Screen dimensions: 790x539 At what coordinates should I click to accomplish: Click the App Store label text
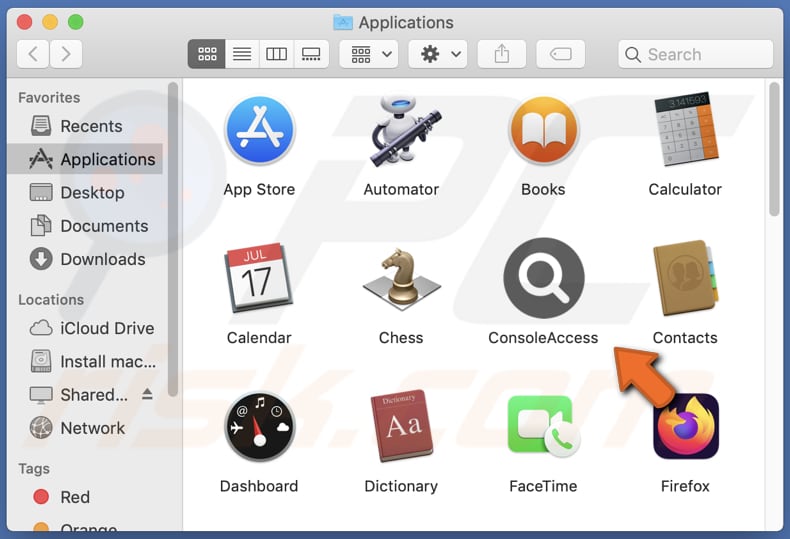click(x=259, y=189)
